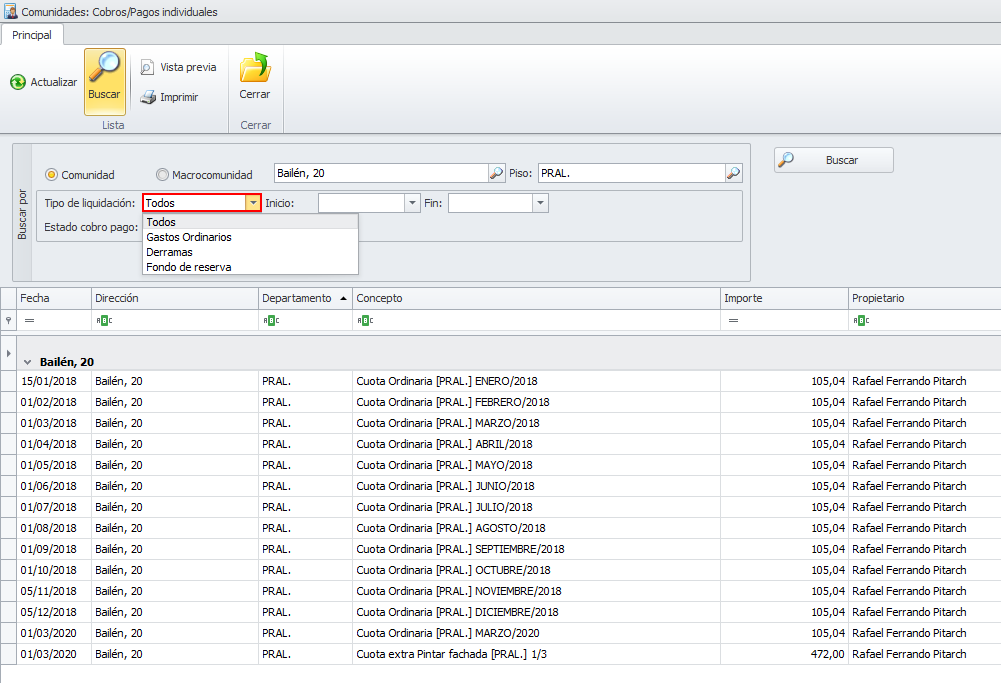Screen dimensions: 1001x683
Task: Click lookup magnifier next to Bailén, 20 field
Action: tap(496, 173)
